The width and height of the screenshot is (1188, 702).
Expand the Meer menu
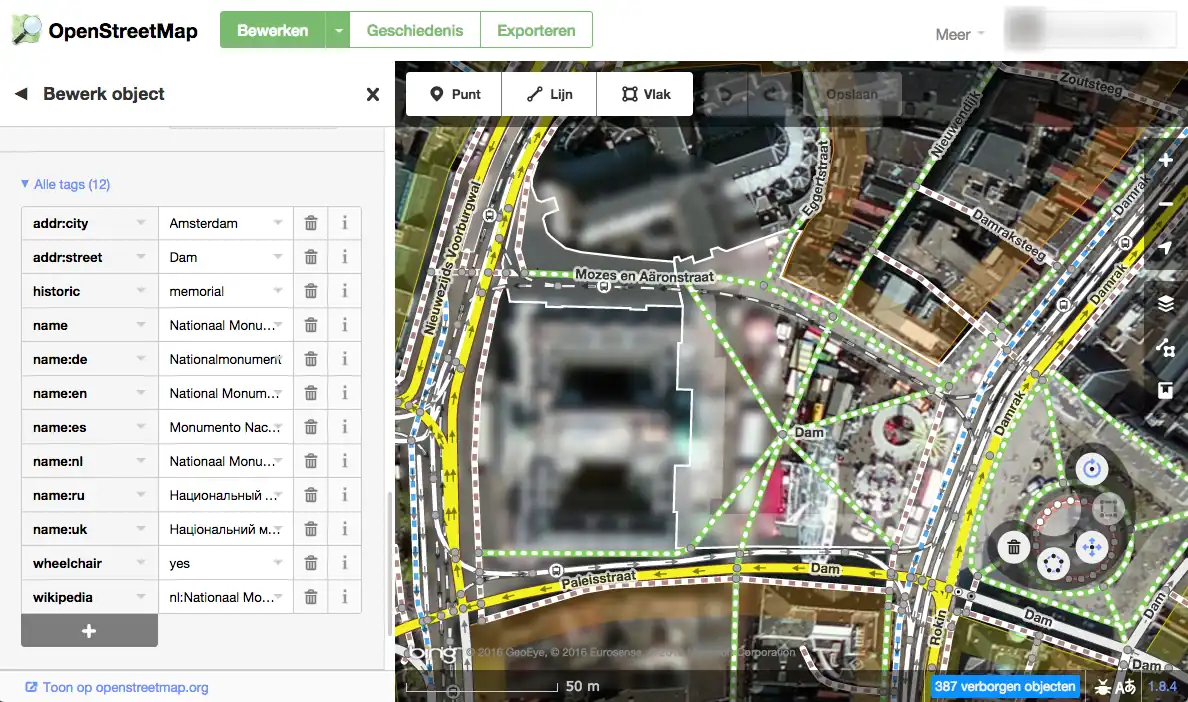[959, 34]
